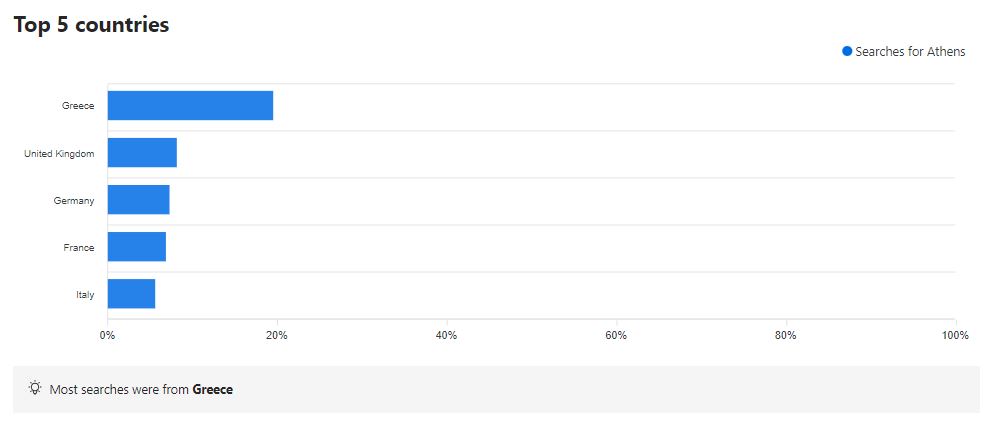
Task: Click the Germany axis label
Action: [73, 200]
